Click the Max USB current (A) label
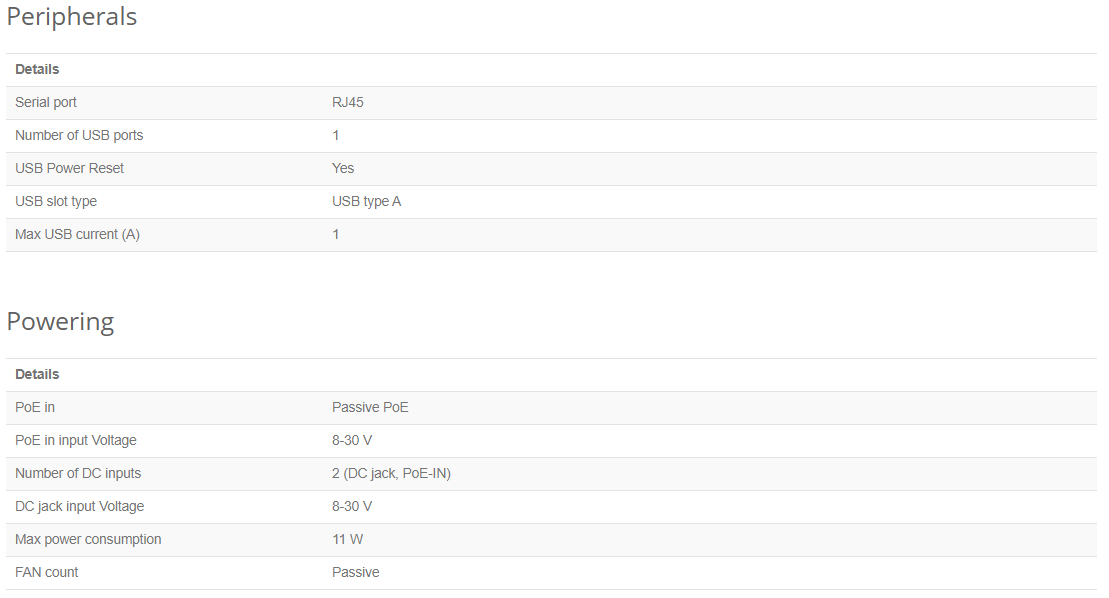 [77, 234]
